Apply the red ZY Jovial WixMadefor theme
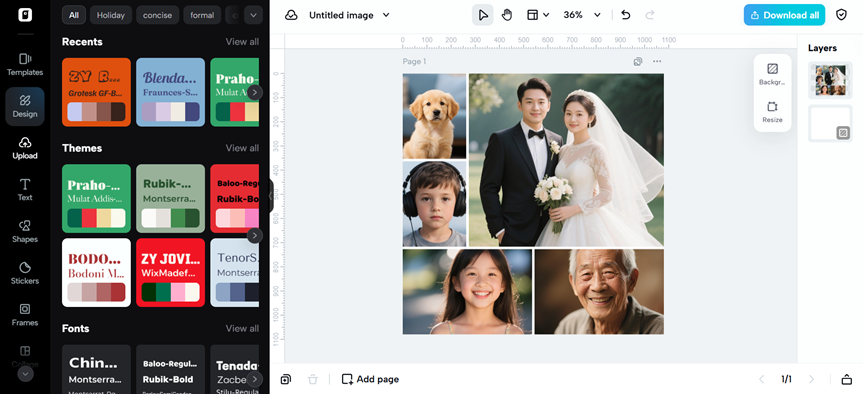The image size is (863, 394). point(171,272)
